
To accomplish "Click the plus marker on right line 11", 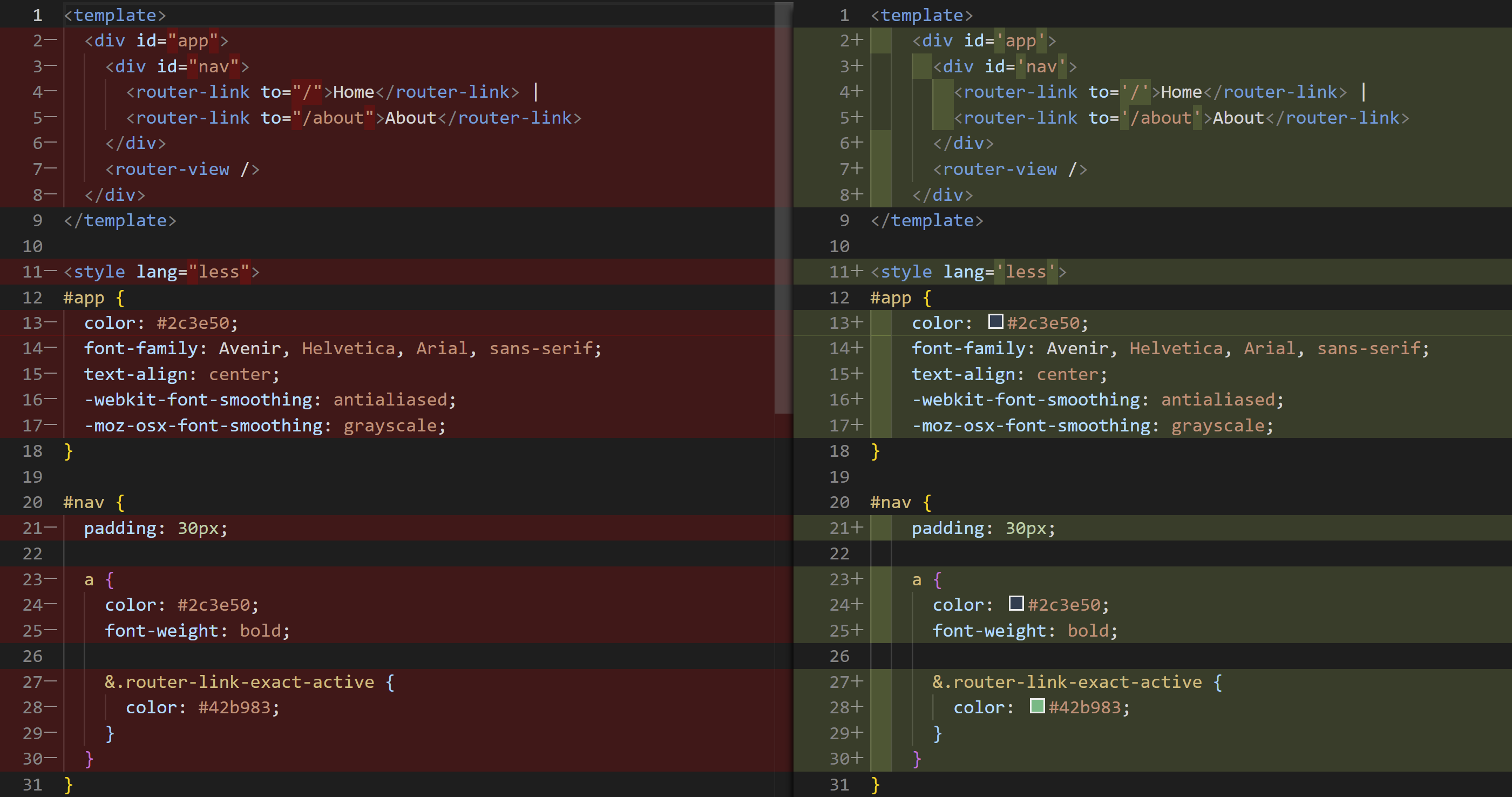I will 857,272.
